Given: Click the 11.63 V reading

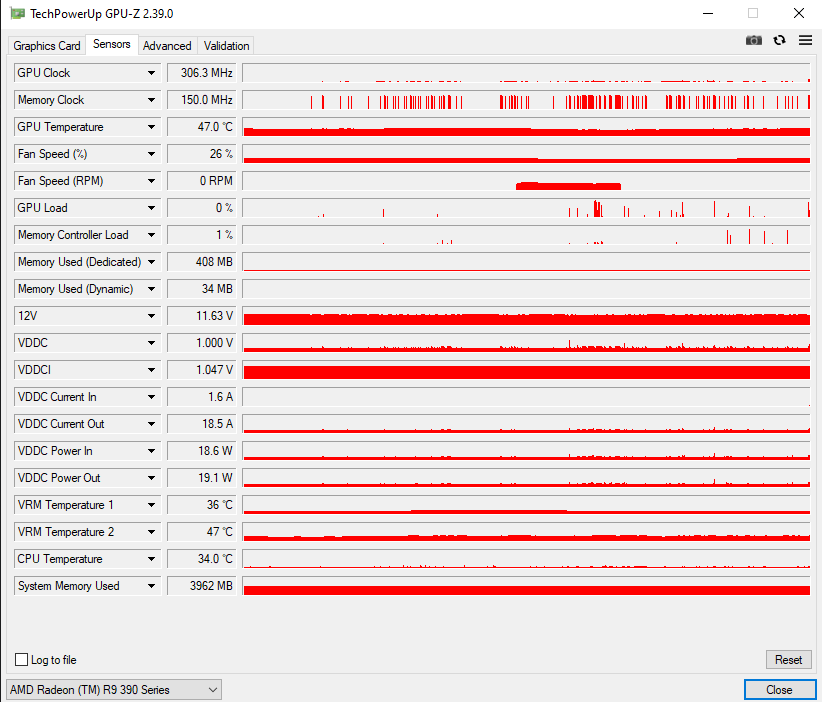Looking at the screenshot, I should click(x=202, y=316).
